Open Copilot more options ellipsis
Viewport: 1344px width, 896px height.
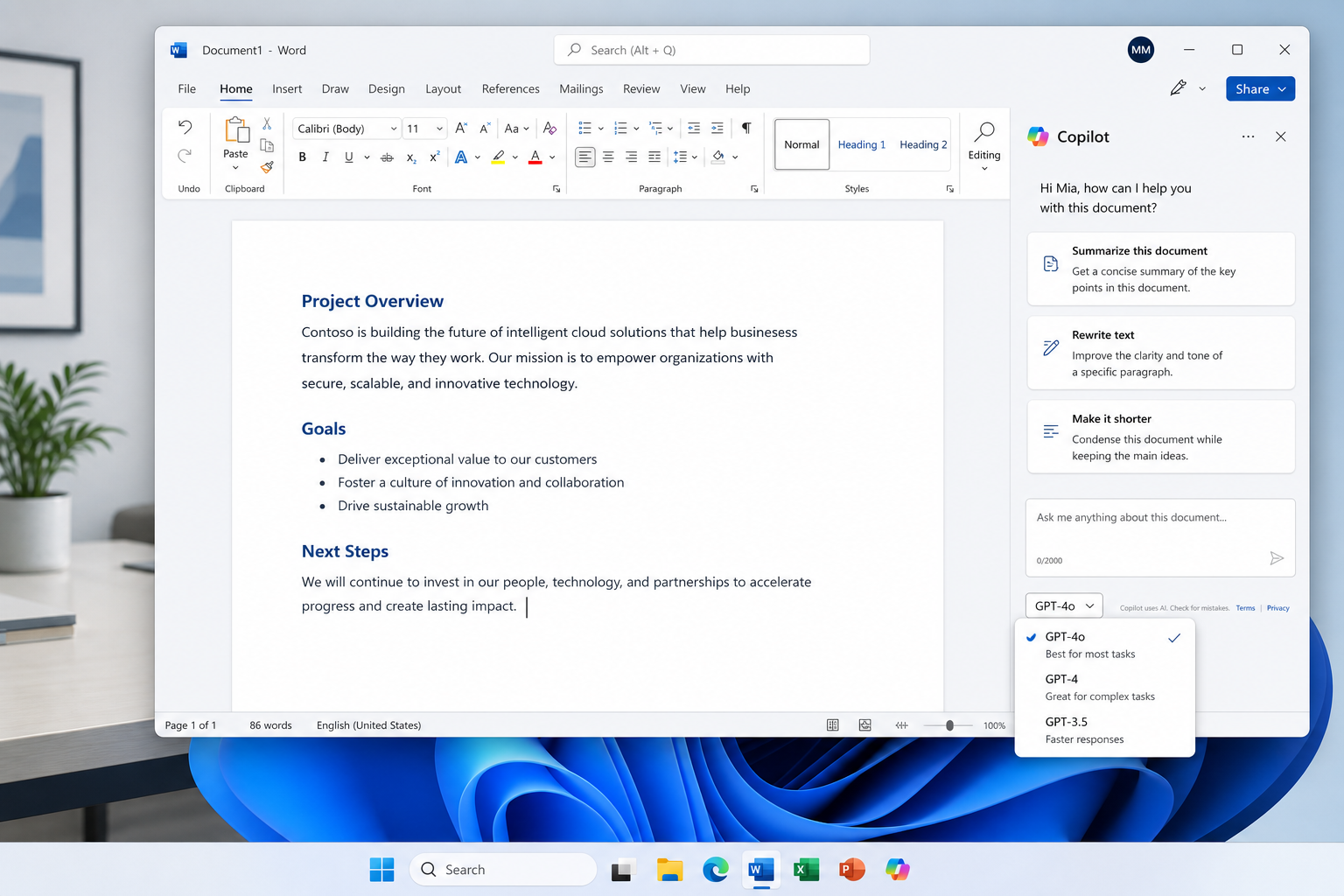tap(1248, 136)
